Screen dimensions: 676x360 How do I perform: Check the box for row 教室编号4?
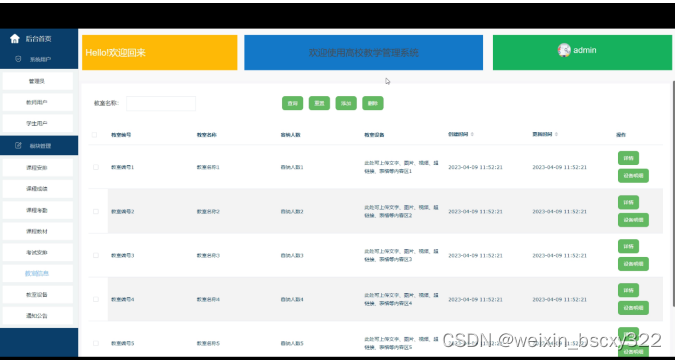click(96, 299)
